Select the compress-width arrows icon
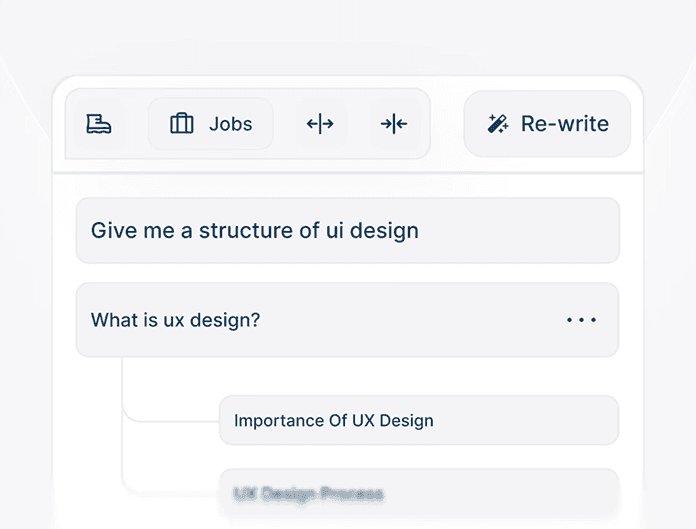This screenshot has width=696, height=529. tap(394, 124)
